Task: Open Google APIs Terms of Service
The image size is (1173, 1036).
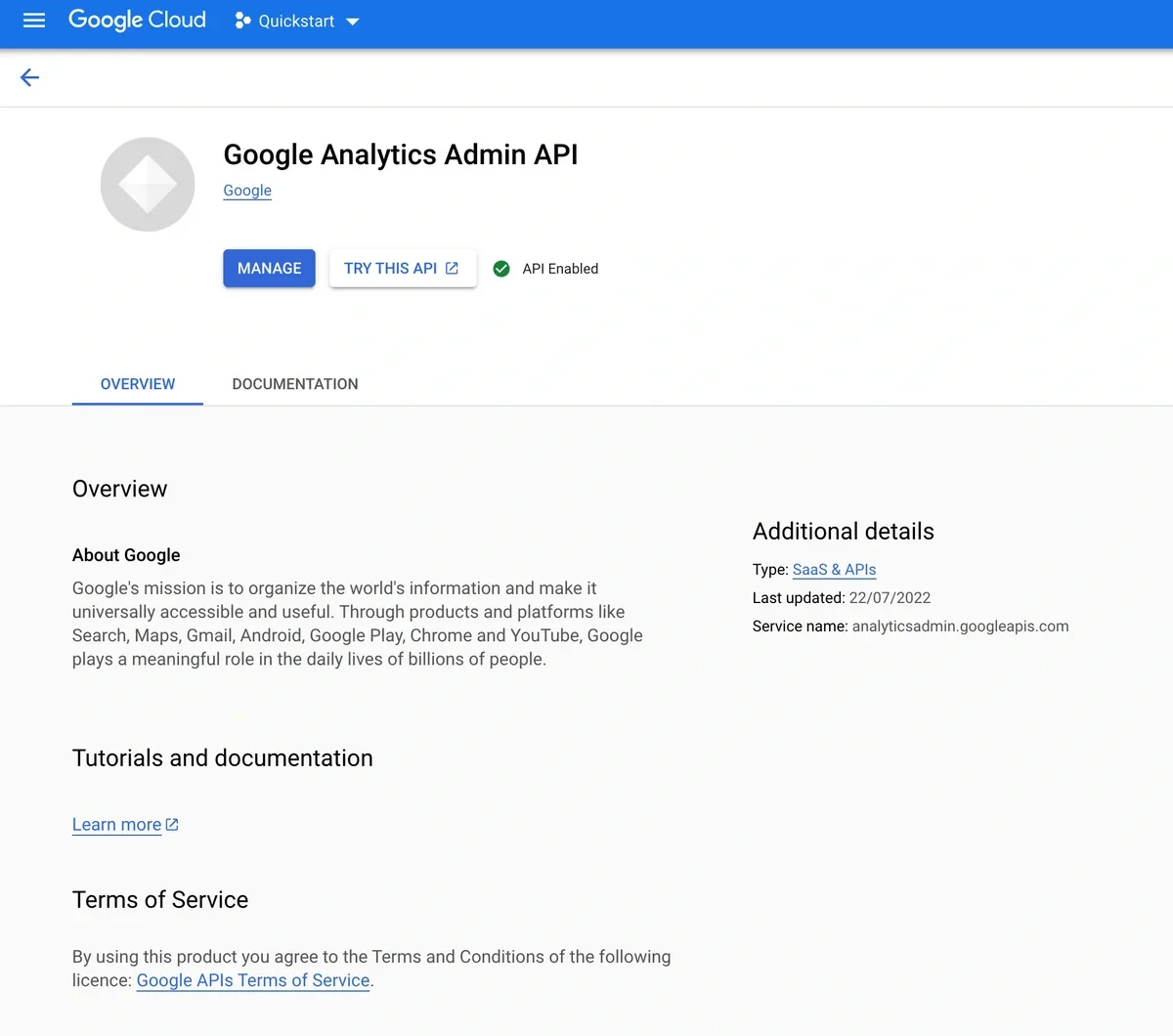Action: [252, 979]
